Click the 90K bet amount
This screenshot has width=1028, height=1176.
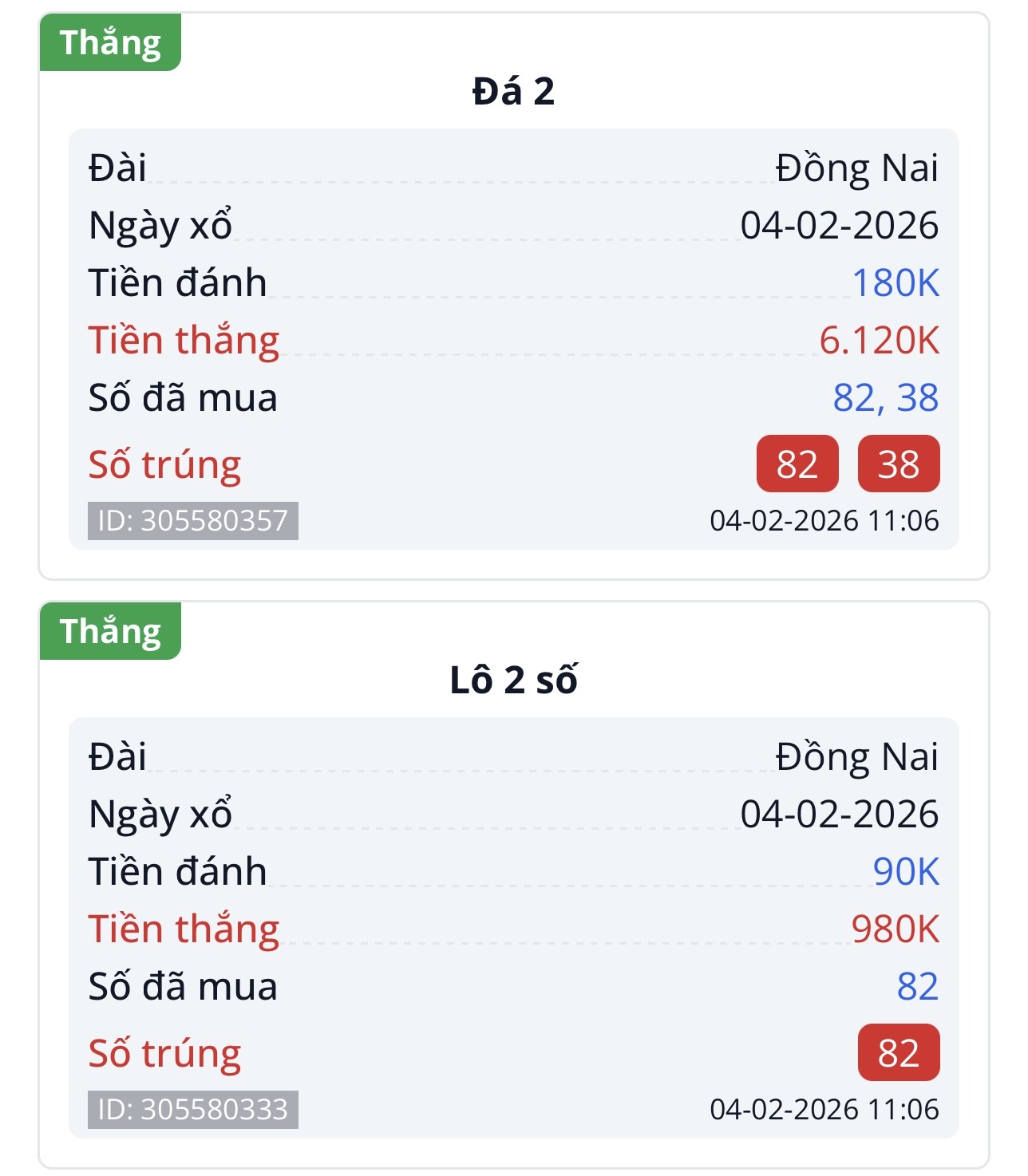[x=906, y=872]
